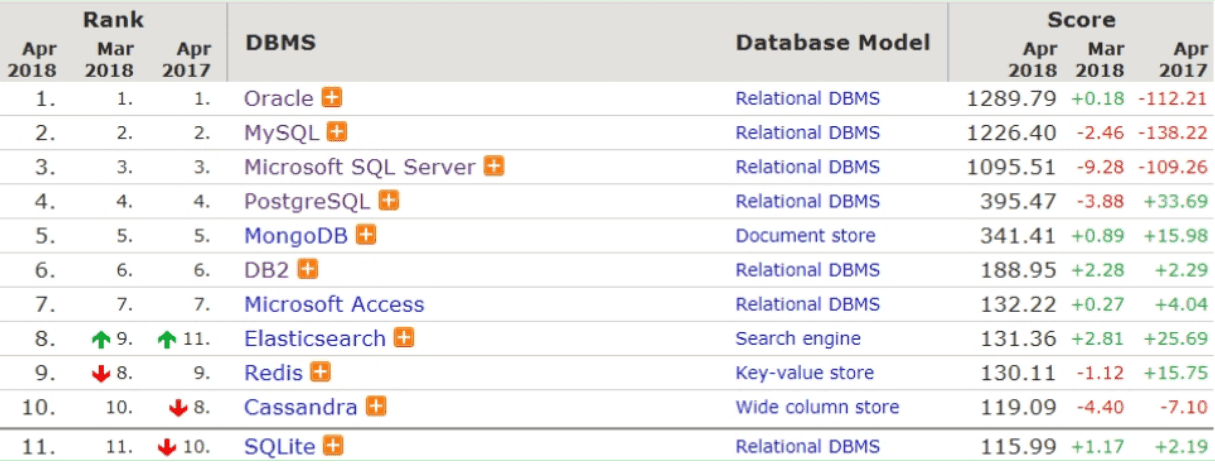
Task: Click the plus icon next to Redis
Action: coord(320,372)
